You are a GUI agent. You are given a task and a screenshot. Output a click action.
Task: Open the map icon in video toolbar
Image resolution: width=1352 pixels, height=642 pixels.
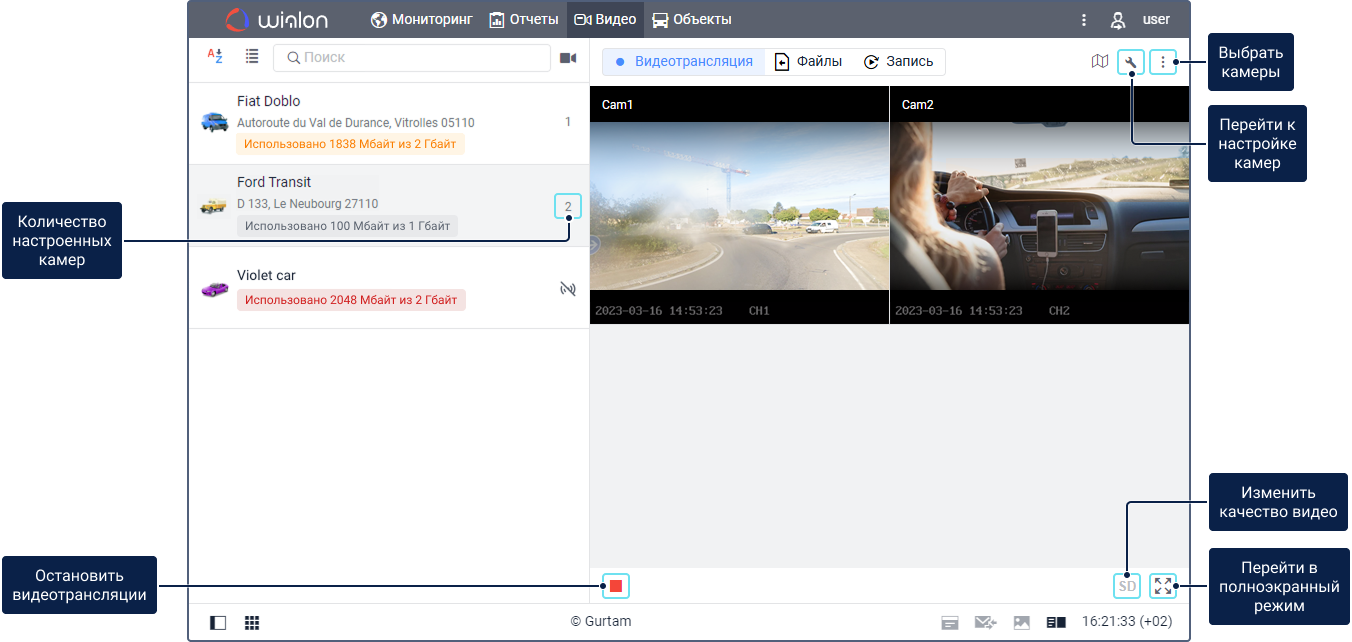point(1099,62)
